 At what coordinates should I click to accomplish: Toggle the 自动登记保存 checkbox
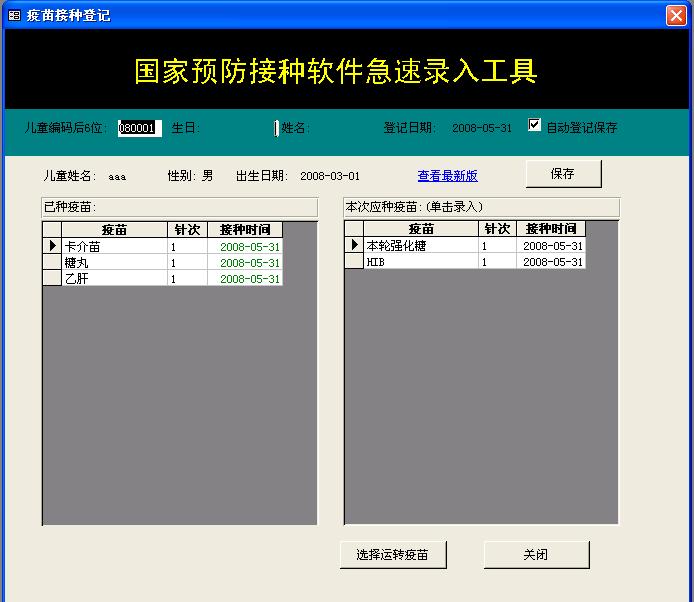point(535,126)
